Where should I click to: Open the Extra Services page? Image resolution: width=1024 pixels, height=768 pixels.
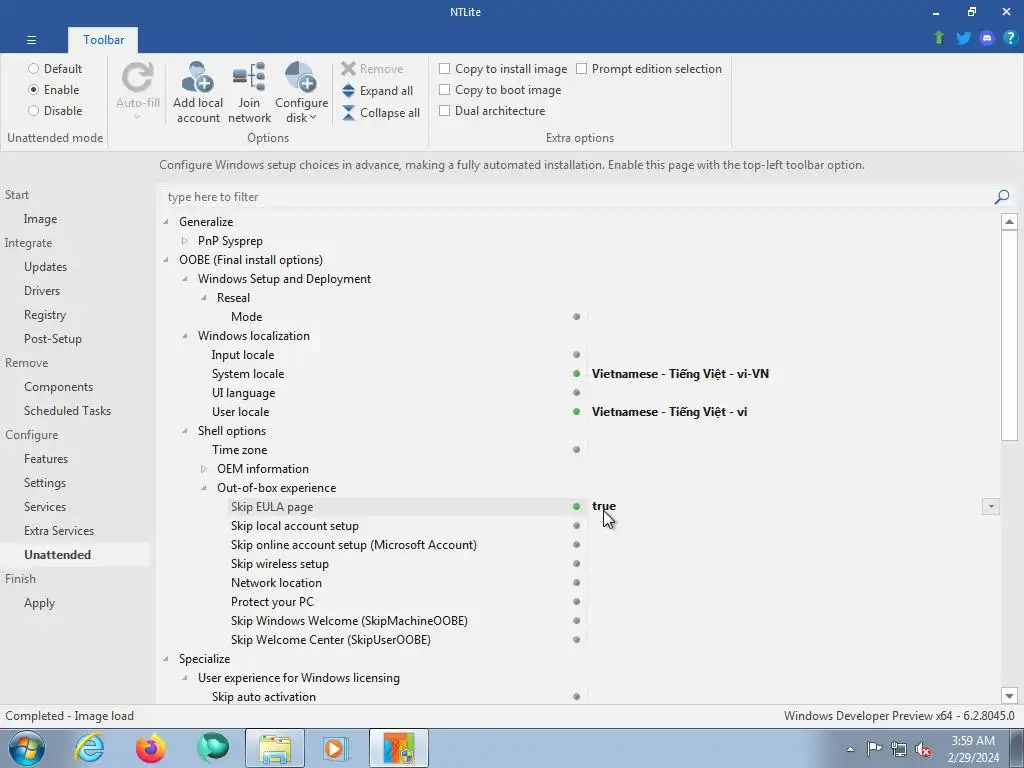[59, 531]
